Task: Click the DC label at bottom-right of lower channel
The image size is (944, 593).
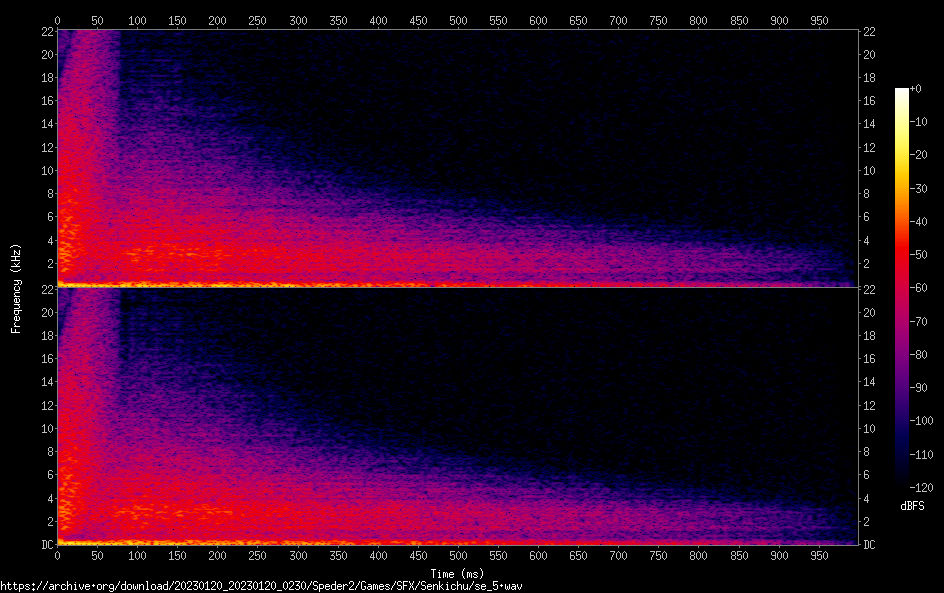Action: tap(869, 544)
